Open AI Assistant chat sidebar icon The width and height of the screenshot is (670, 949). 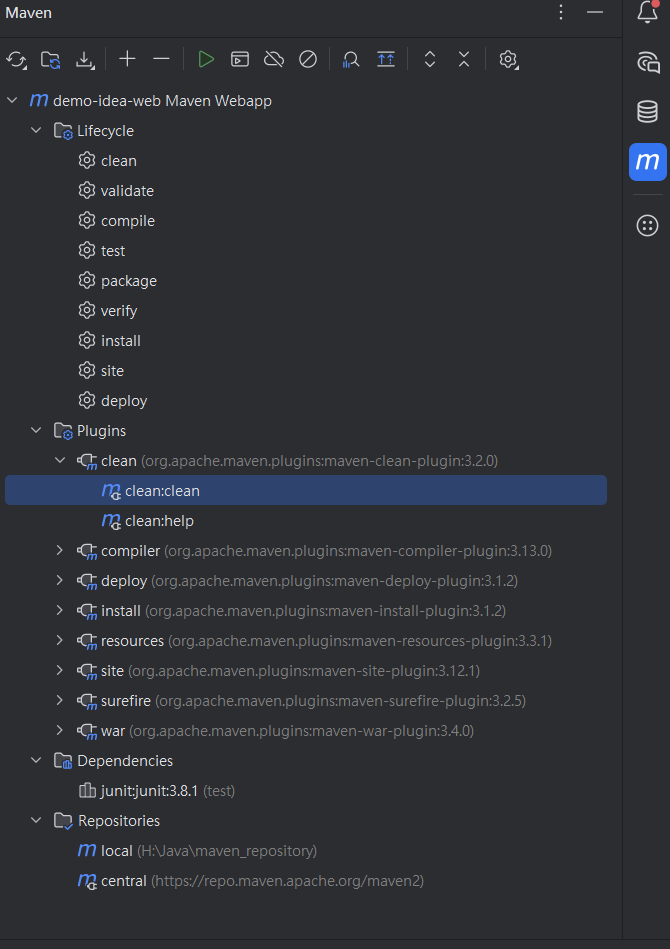[x=648, y=62]
